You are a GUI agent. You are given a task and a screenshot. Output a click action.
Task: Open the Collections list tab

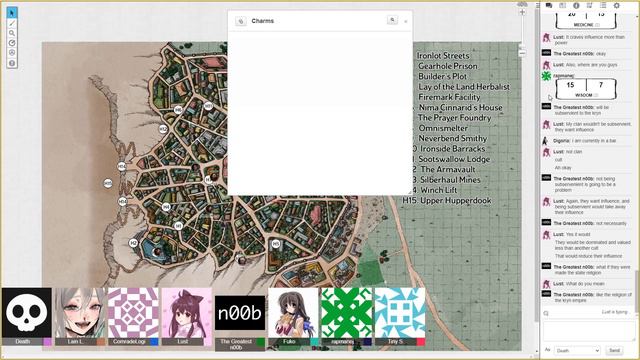603,5
